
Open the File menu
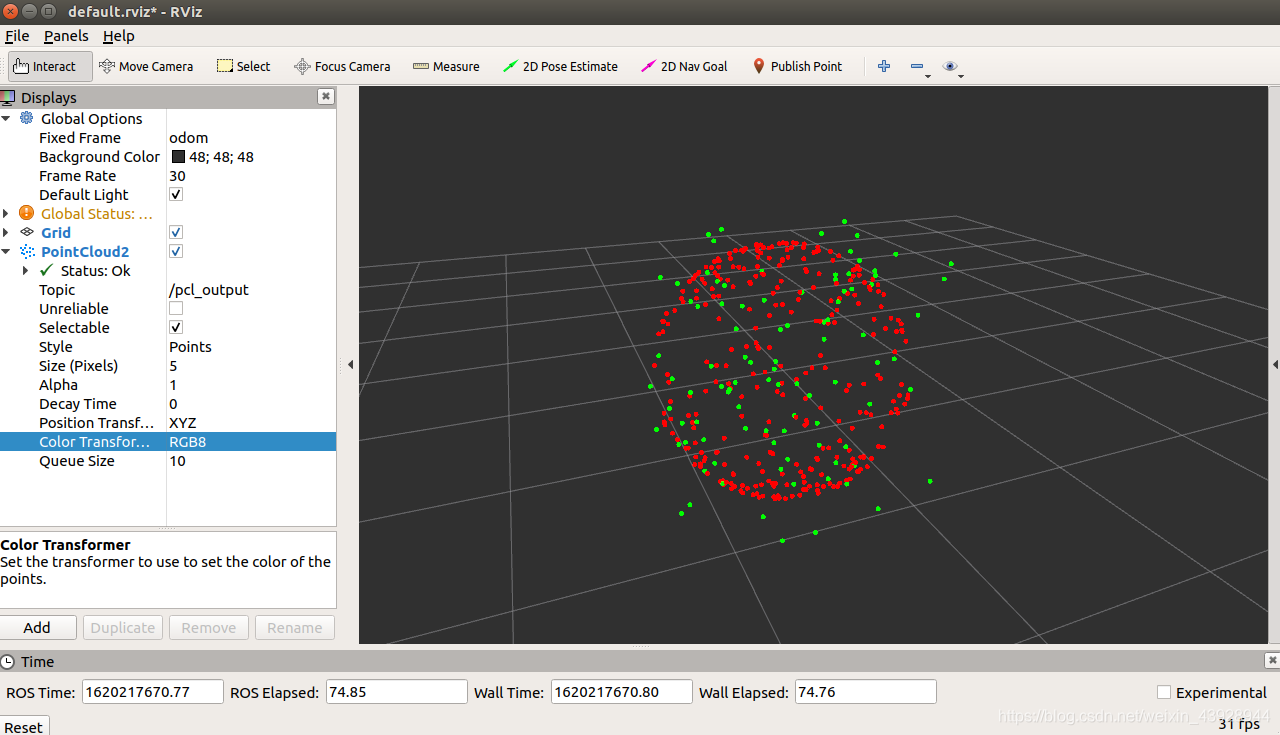[17, 36]
